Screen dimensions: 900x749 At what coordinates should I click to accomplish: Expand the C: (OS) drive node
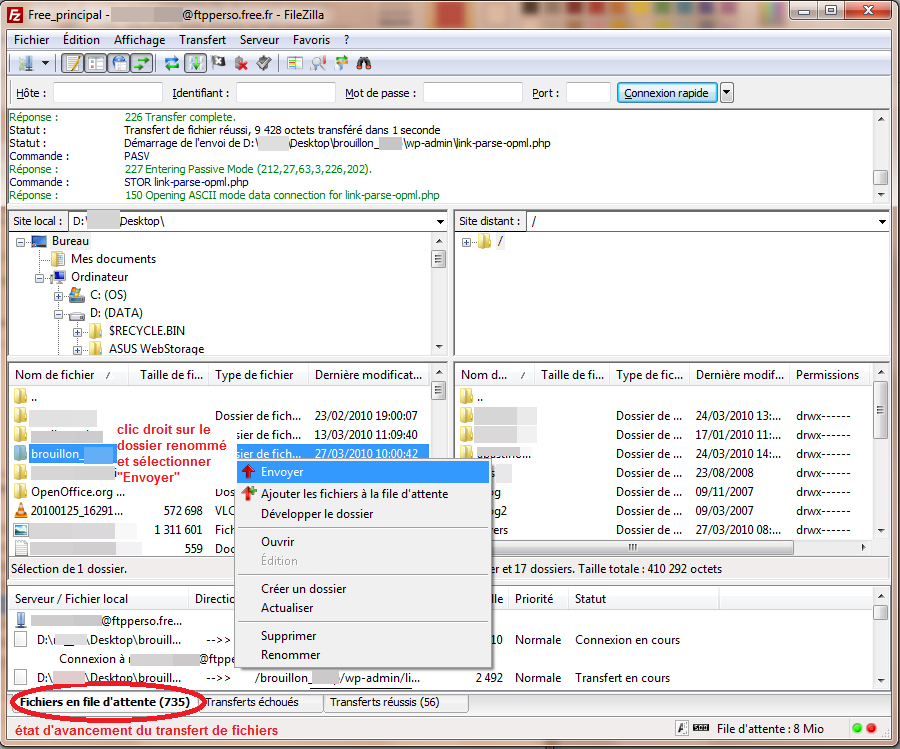click(x=58, y=296)
